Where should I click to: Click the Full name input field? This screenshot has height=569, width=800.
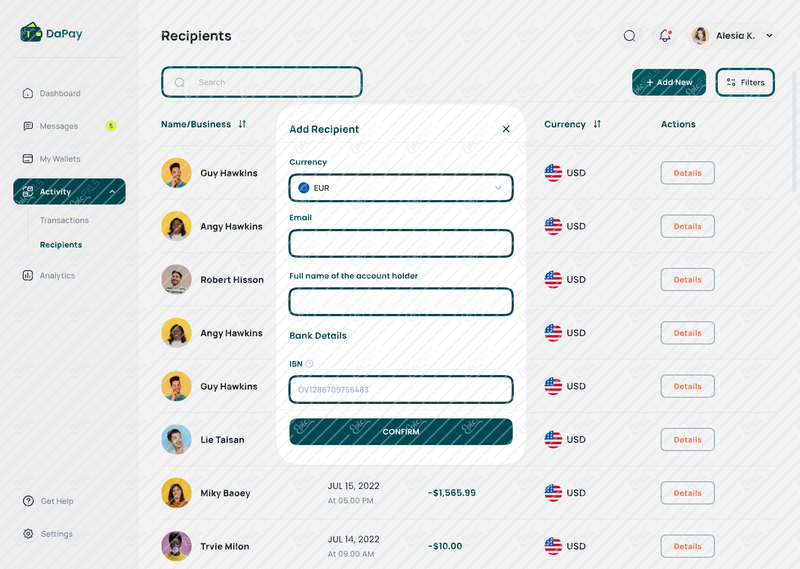(401, 302)
